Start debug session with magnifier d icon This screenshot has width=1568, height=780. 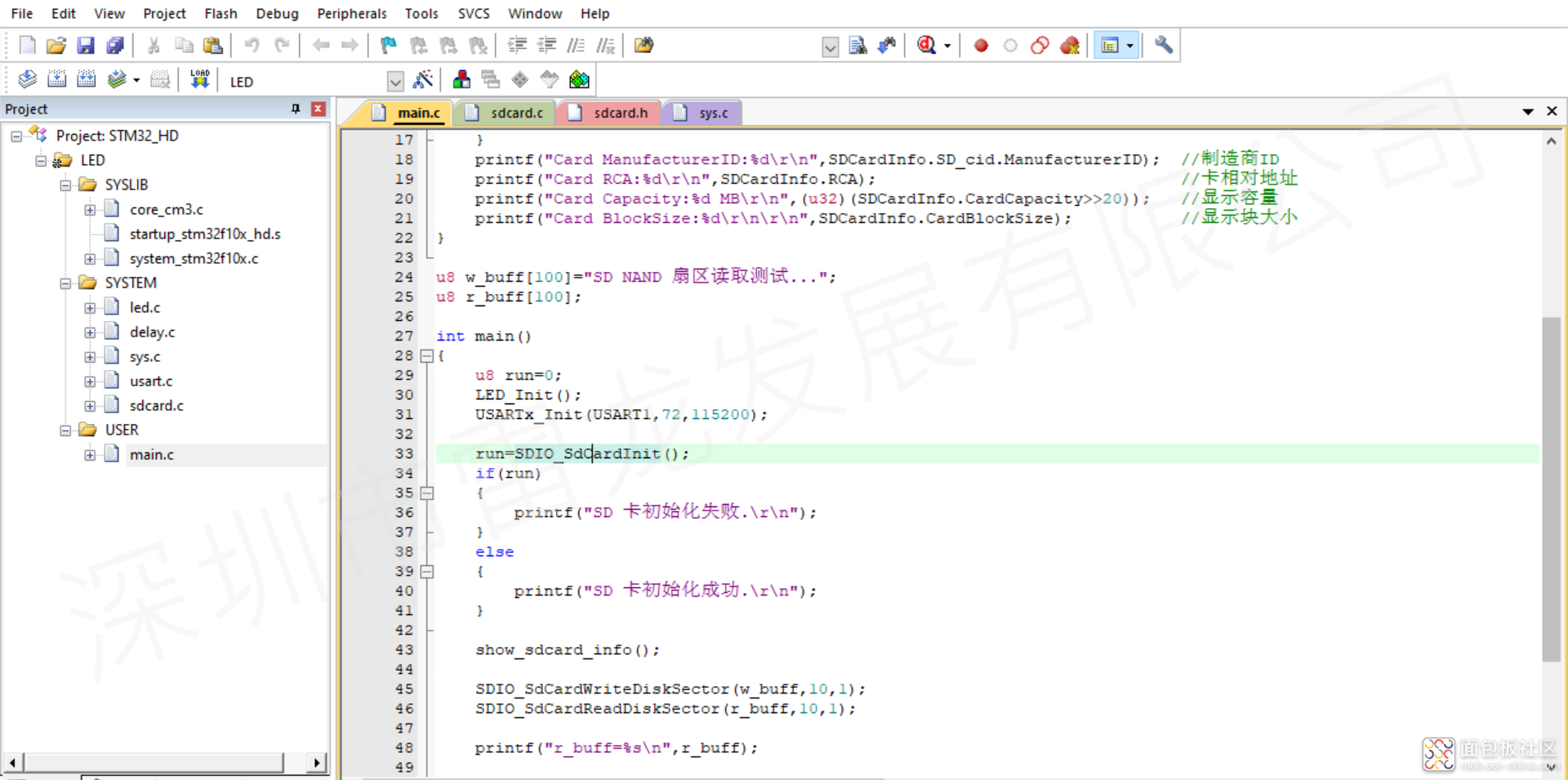[926, 46]
